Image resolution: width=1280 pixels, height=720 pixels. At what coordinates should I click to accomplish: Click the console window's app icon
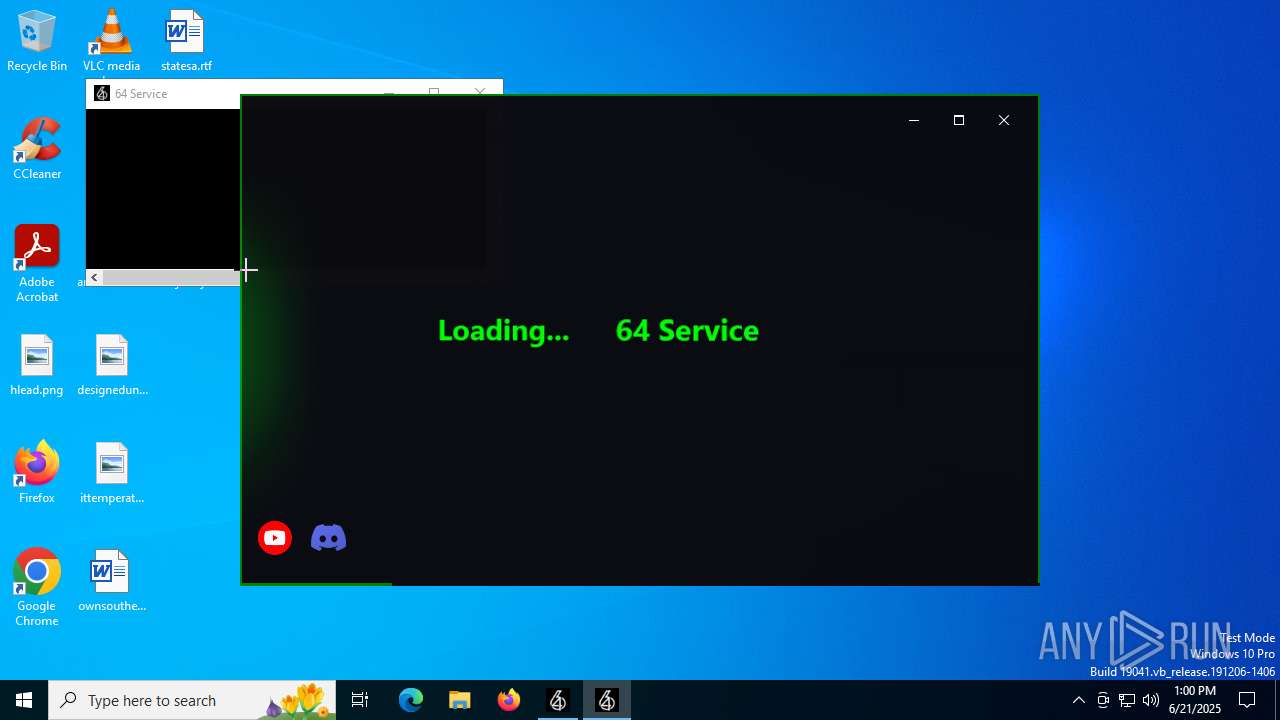101,94
